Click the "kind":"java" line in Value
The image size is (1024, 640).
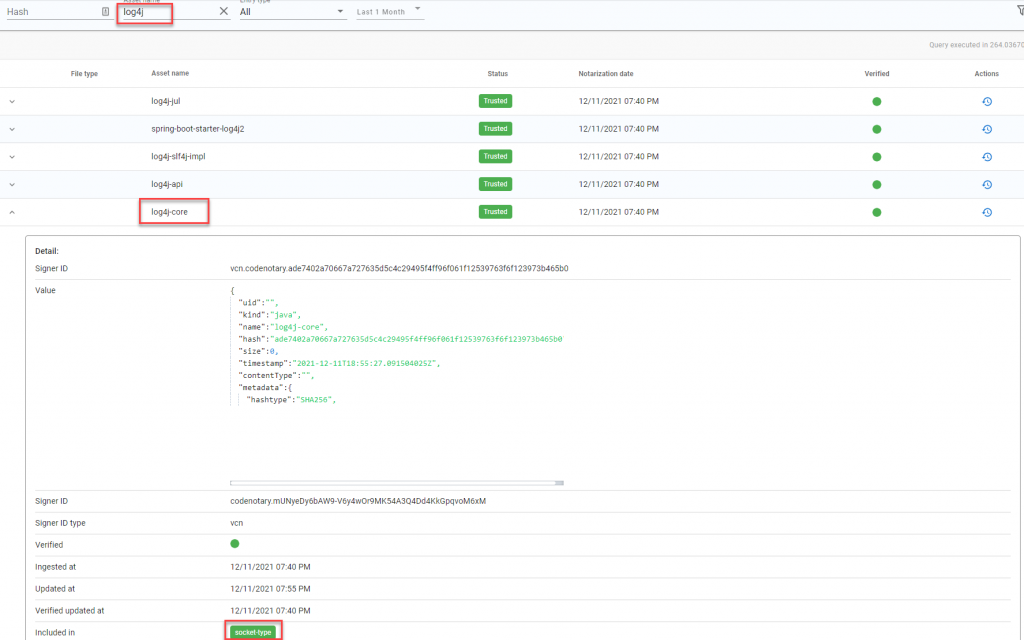[x=268, y=315]
